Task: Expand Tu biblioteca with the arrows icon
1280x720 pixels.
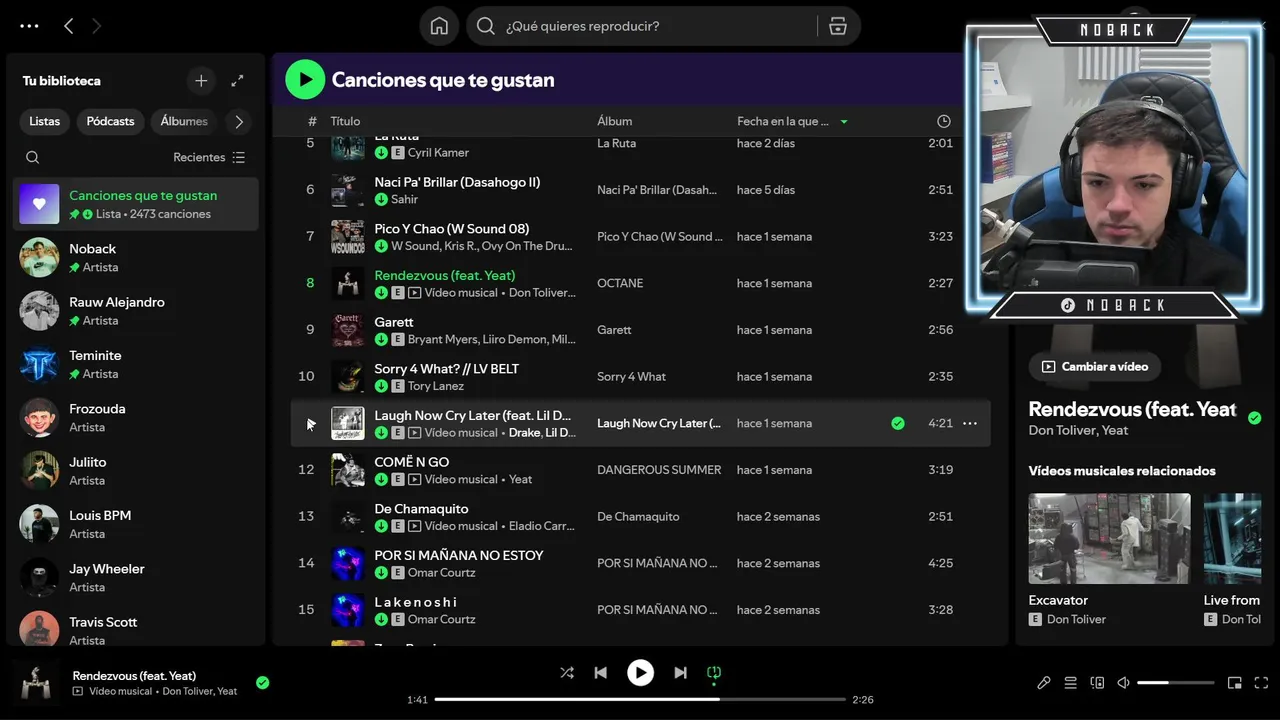Action: pos(237,81)
